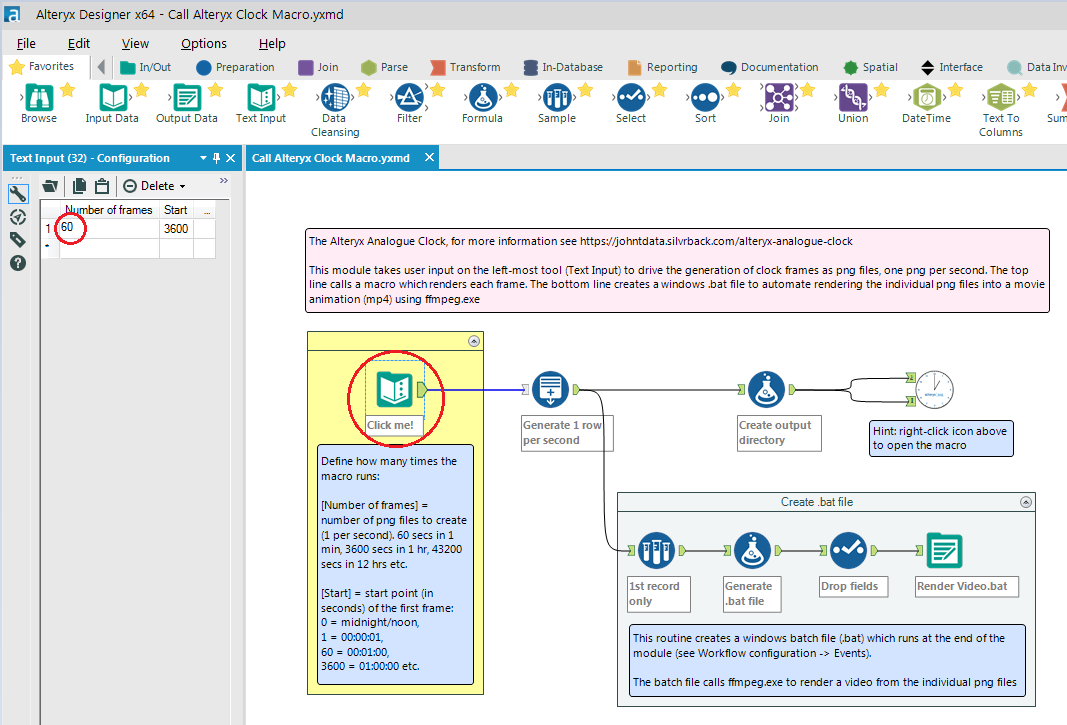Toggle the favorite star beside Formula

(x=512, y=89)
